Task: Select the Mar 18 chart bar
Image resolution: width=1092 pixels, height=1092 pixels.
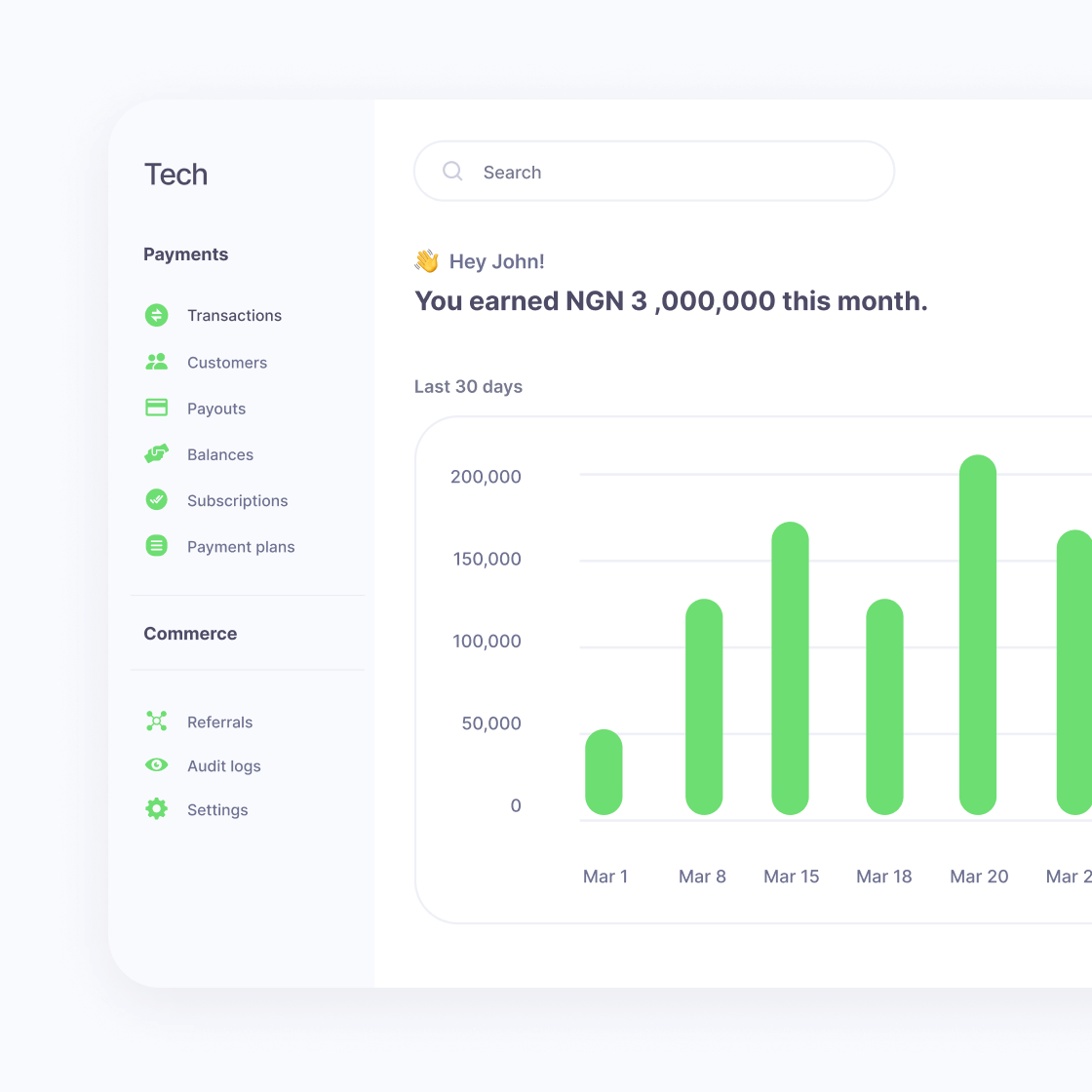Action: click(884, 707)
